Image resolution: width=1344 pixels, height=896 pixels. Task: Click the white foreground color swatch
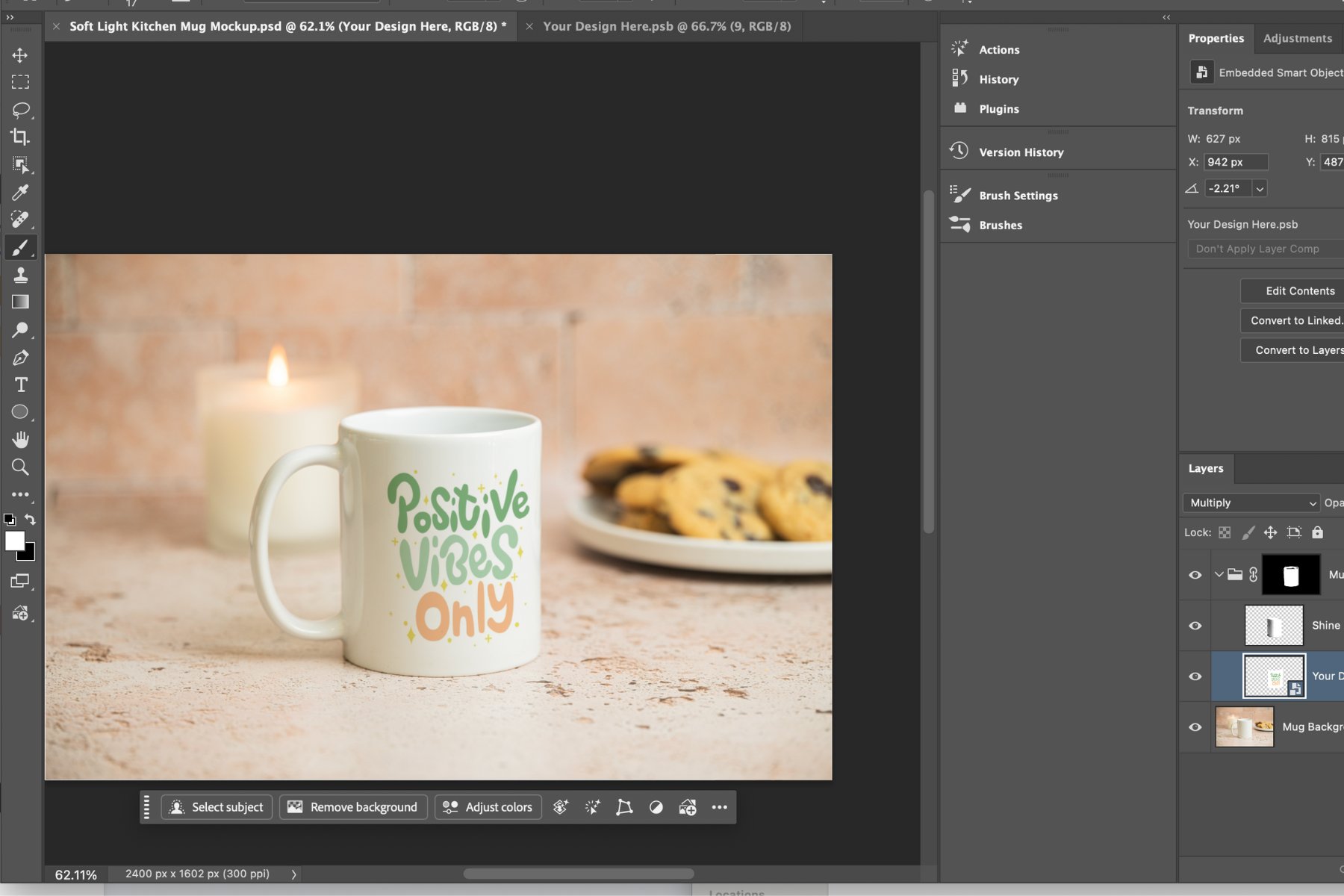[14, 541]
